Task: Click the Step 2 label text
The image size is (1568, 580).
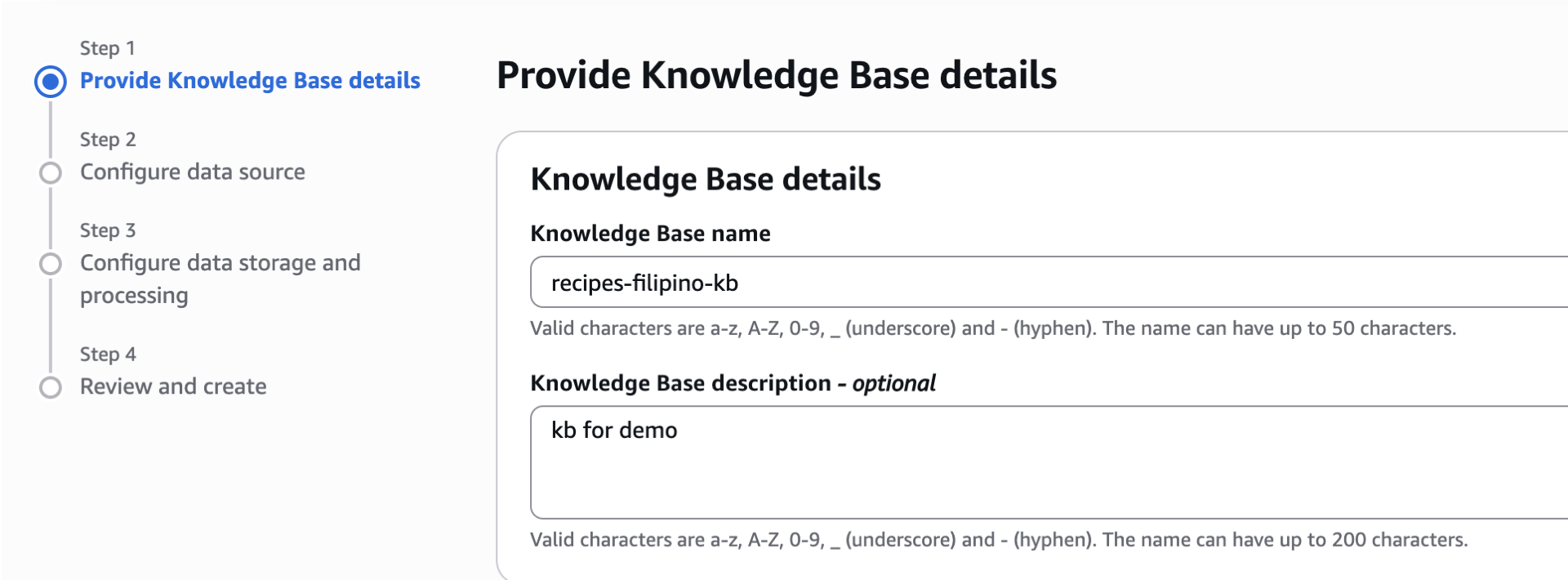Action: tap(108, 140)
